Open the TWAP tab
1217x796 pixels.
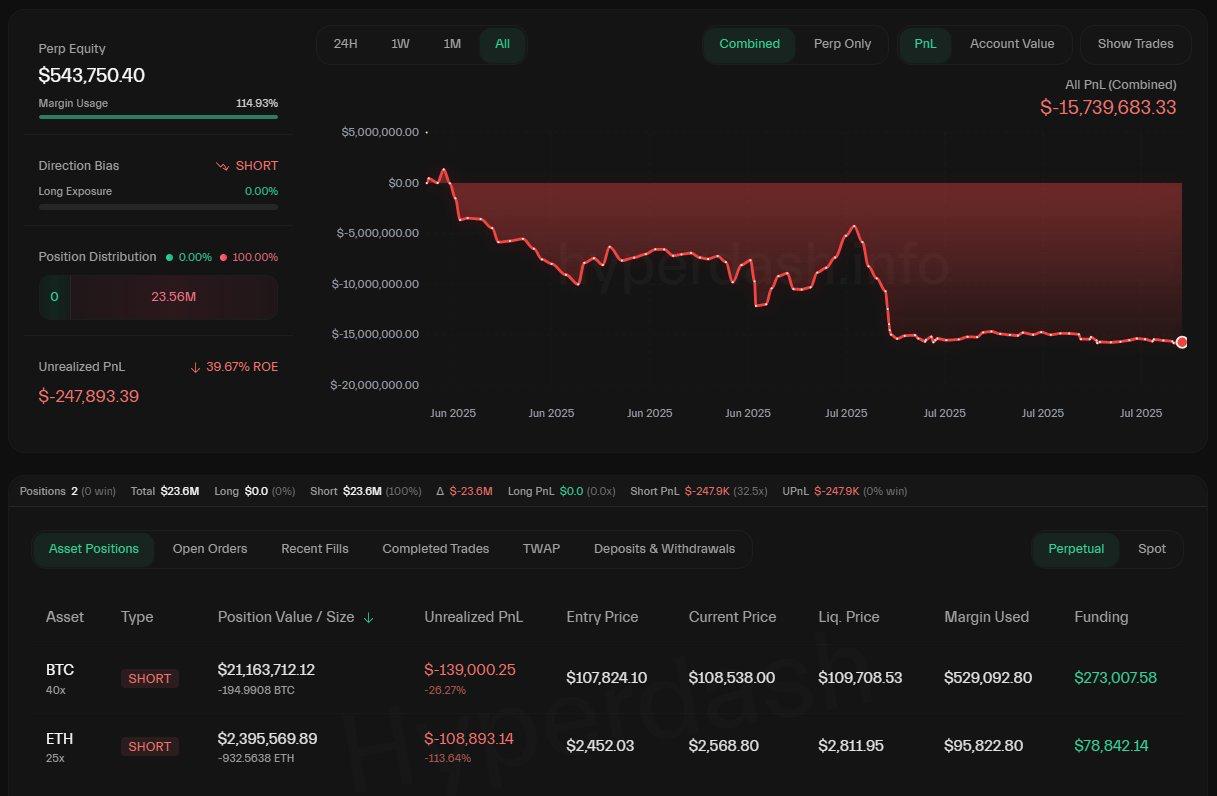click(541, 549)
